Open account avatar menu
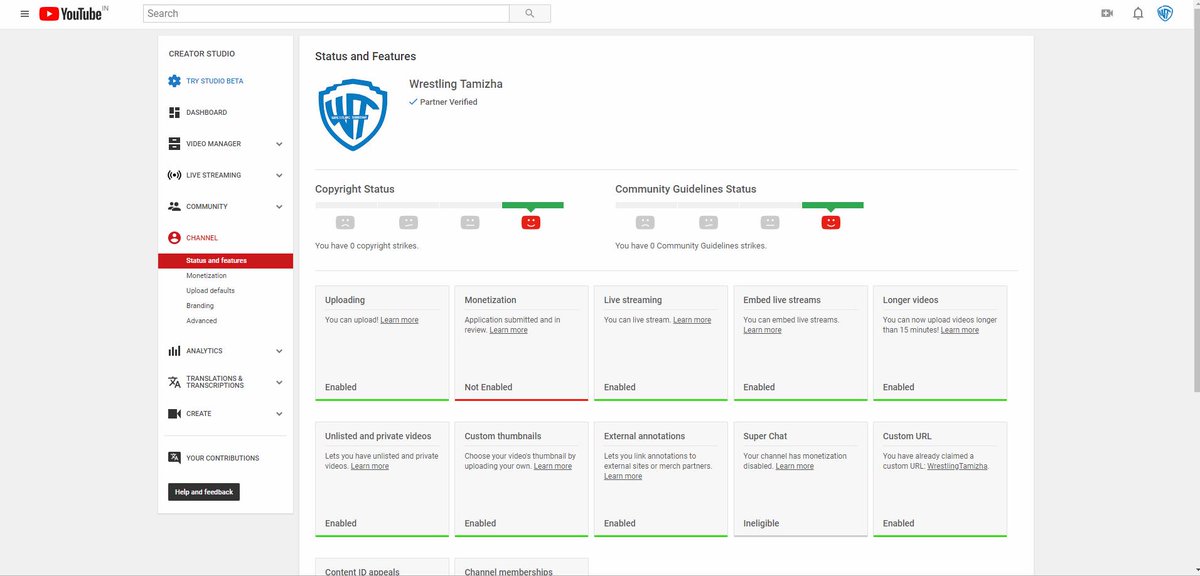This screenshot has width=1200, height=576. pyautogui.click(x=1166, y=14)
